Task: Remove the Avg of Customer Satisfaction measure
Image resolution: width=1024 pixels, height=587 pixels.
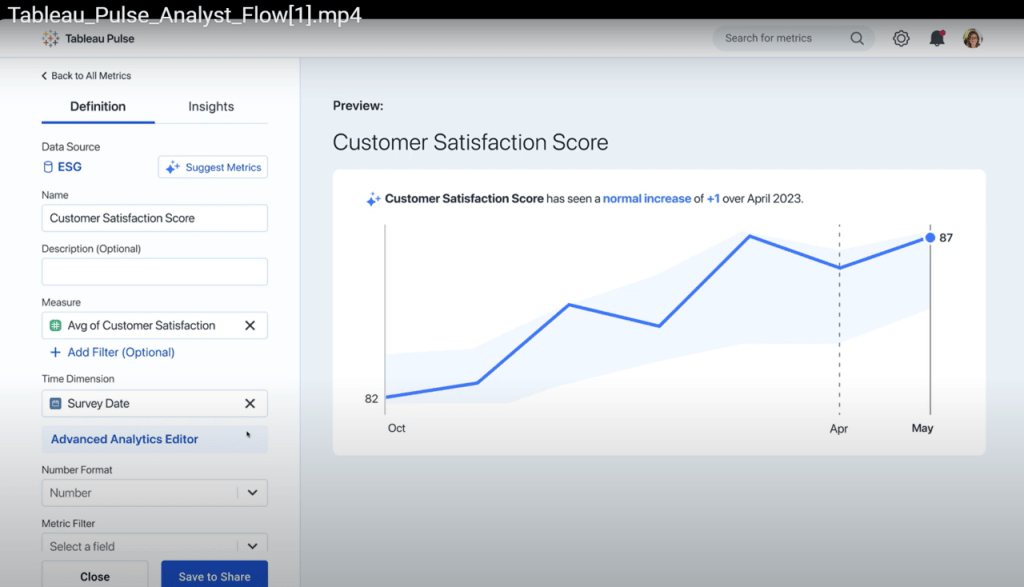Action: tap(250, 326)
